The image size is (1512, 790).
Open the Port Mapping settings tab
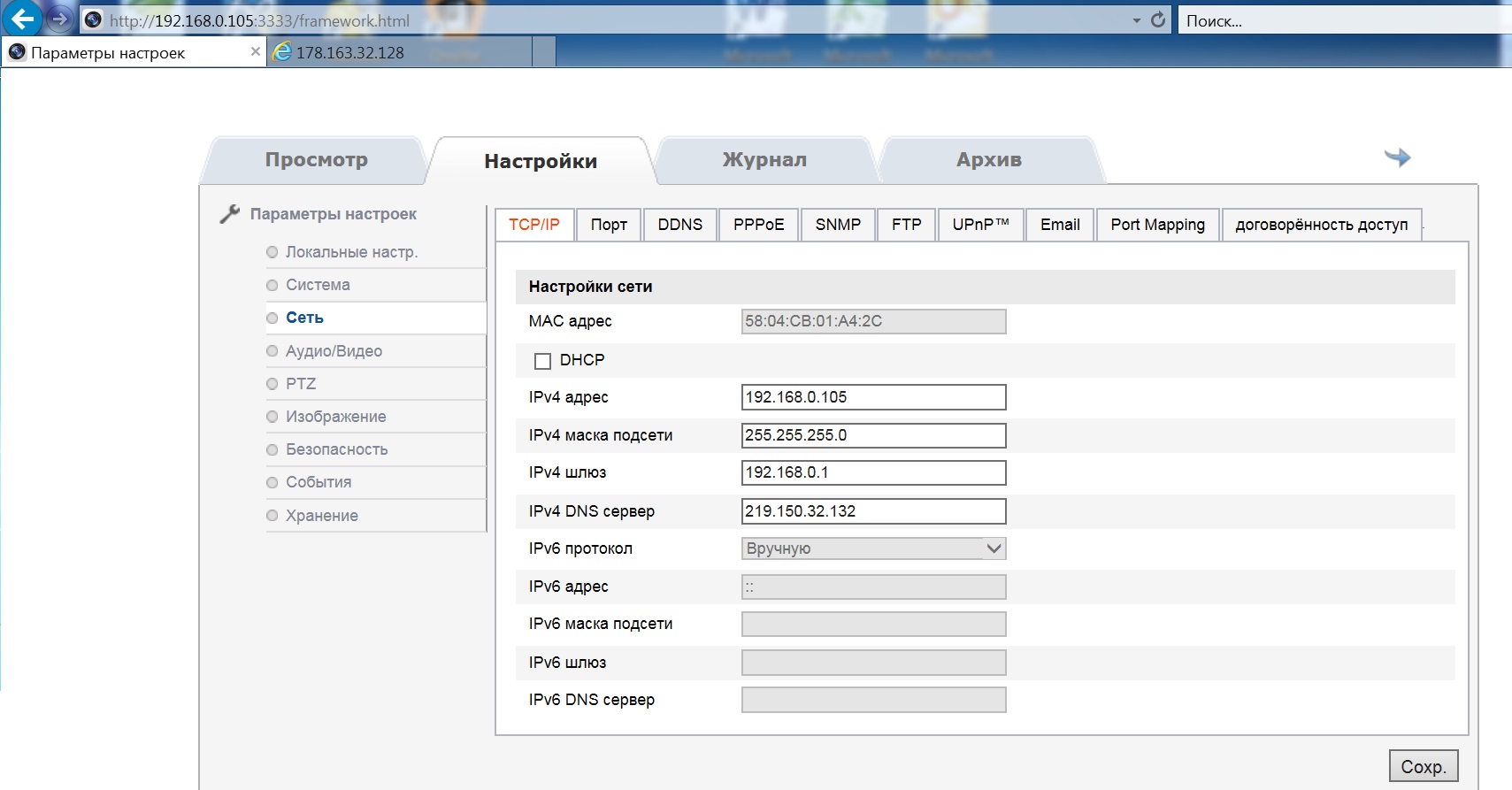pyautogui.click(x=1157, y=225)
